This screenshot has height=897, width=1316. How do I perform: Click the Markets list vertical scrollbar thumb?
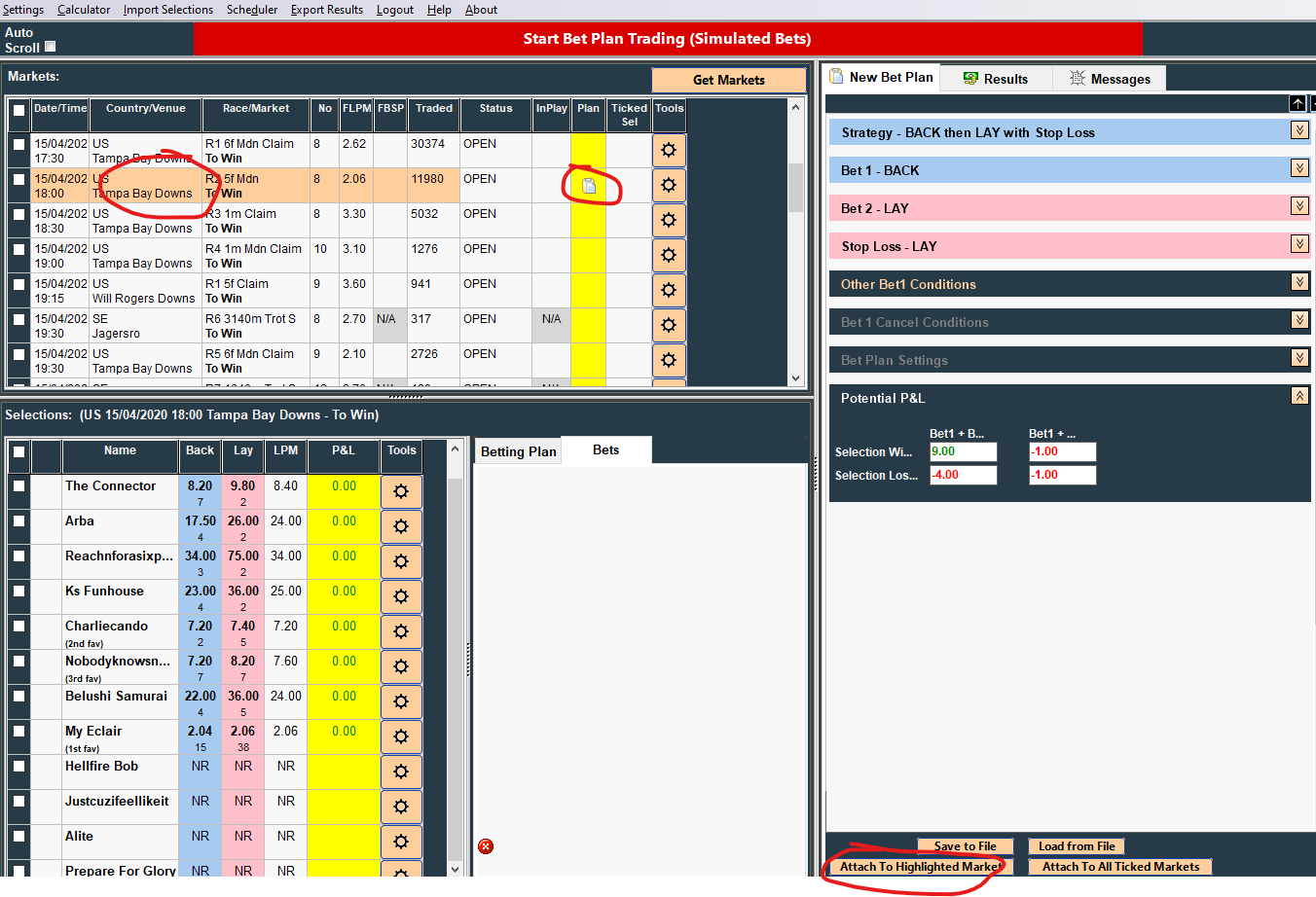pyautogui.click(x=795, y=187)
